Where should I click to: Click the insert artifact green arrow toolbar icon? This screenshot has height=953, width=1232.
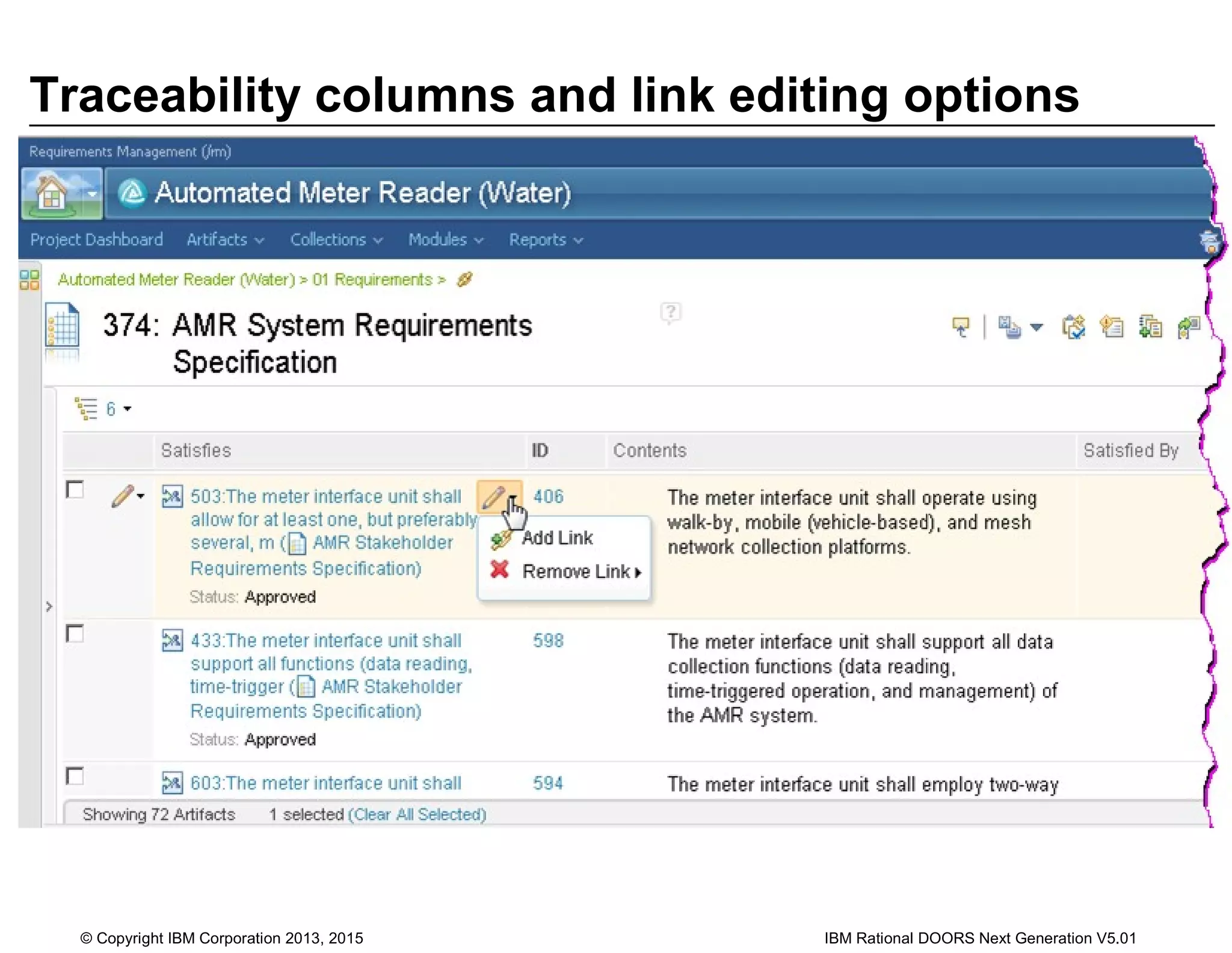(x=1150, y=327)
